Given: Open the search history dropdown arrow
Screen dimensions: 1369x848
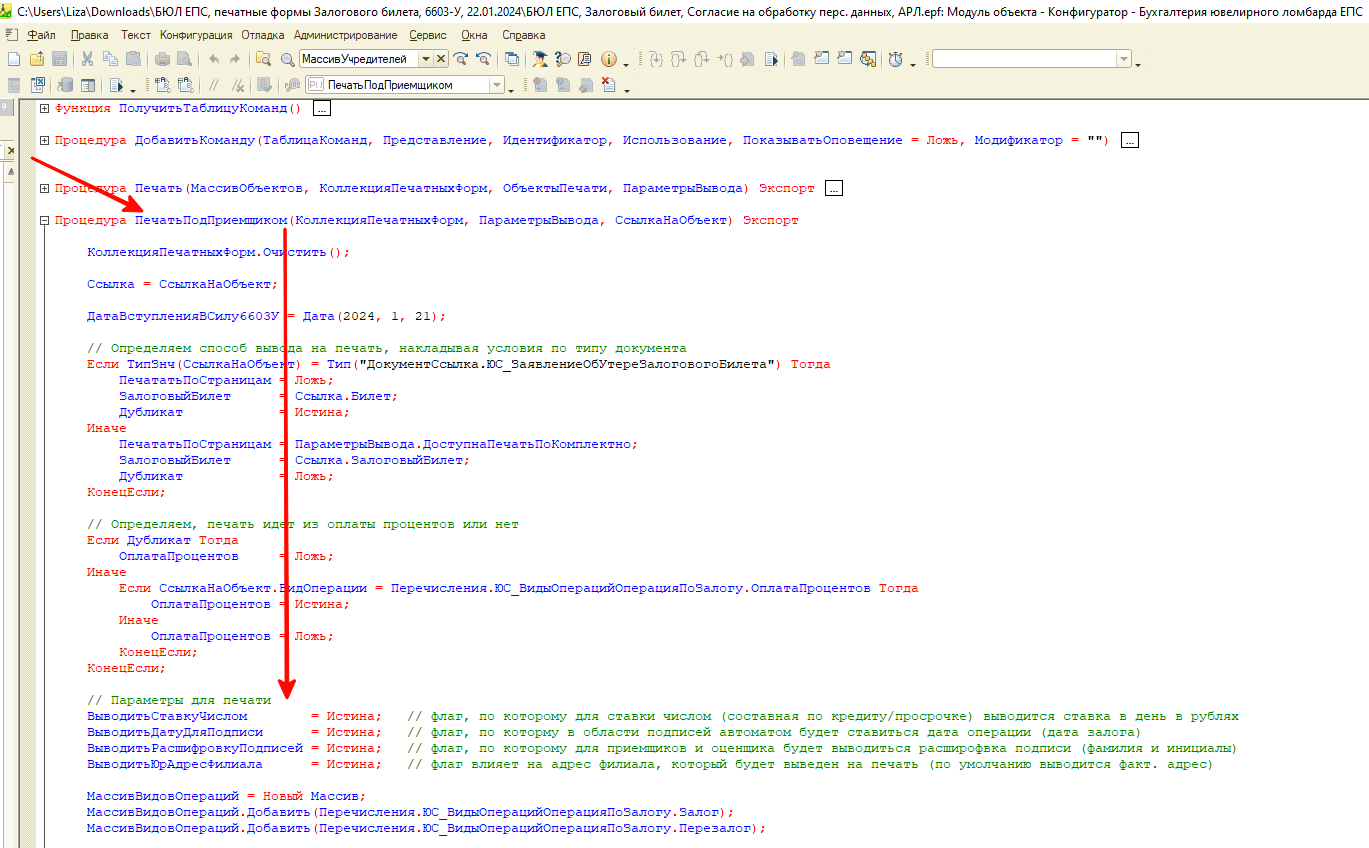Looking at the screenshot, I should coord(425,59).
